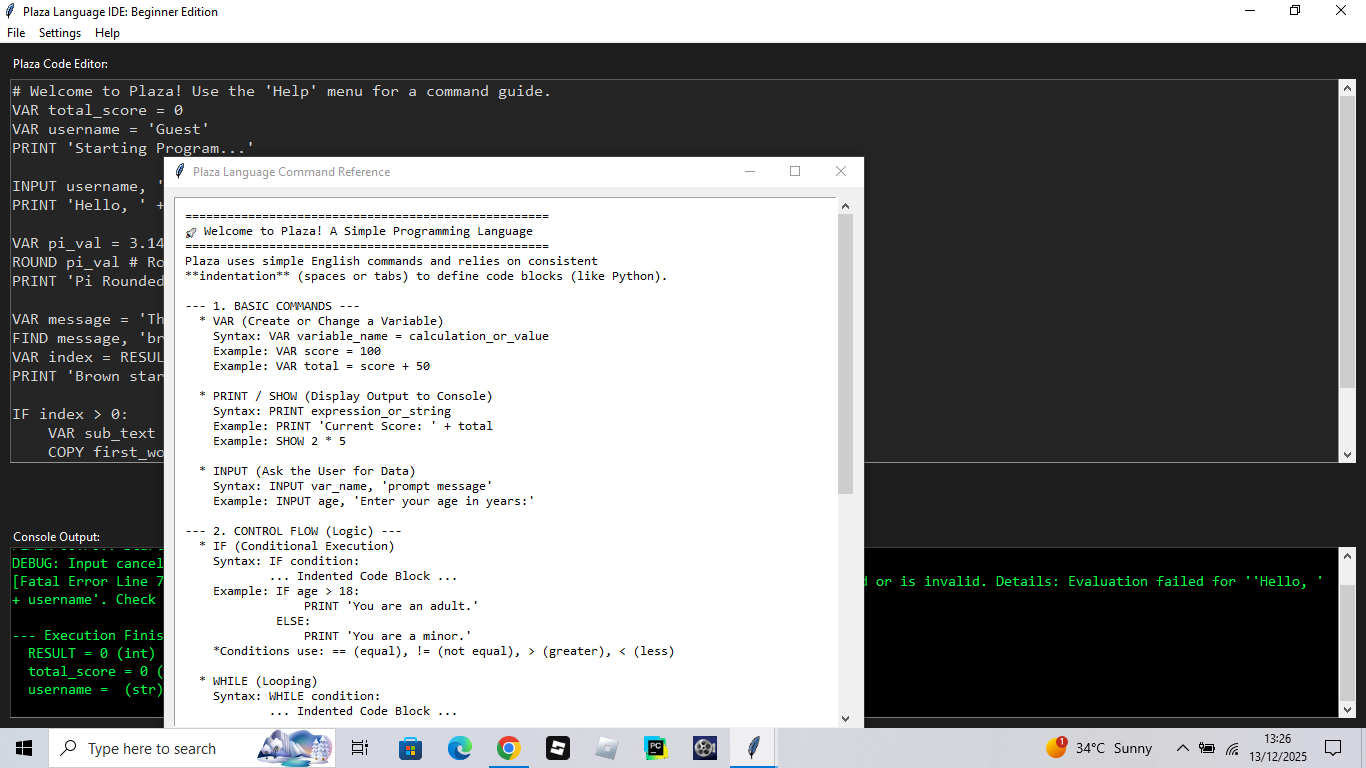Image resolution: width=1366 pixels, height=768 pixels.
Task: Open the Help menu
Action: (107, 33)
